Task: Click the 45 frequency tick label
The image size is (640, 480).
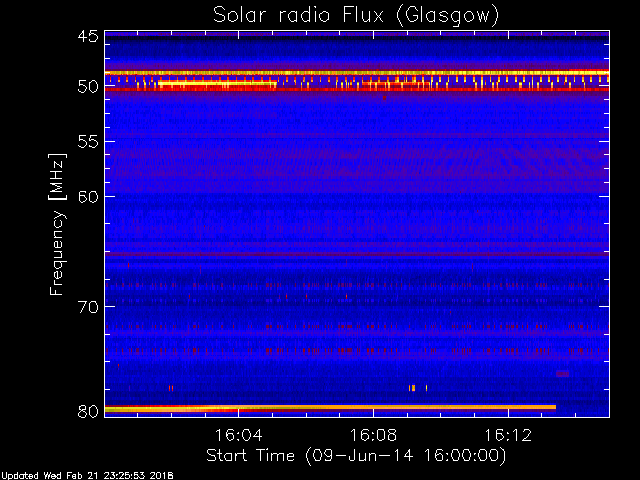Action: coord(88,36)
